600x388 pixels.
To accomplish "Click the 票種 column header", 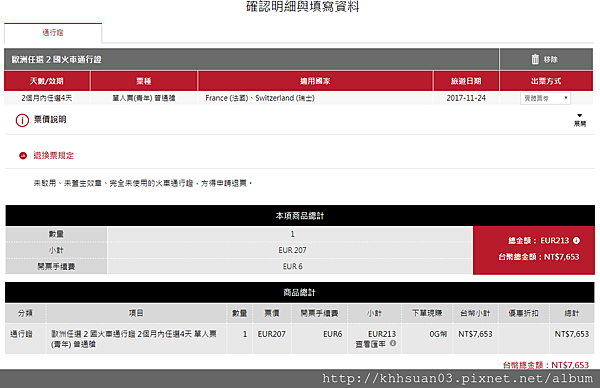I will 144,81.
